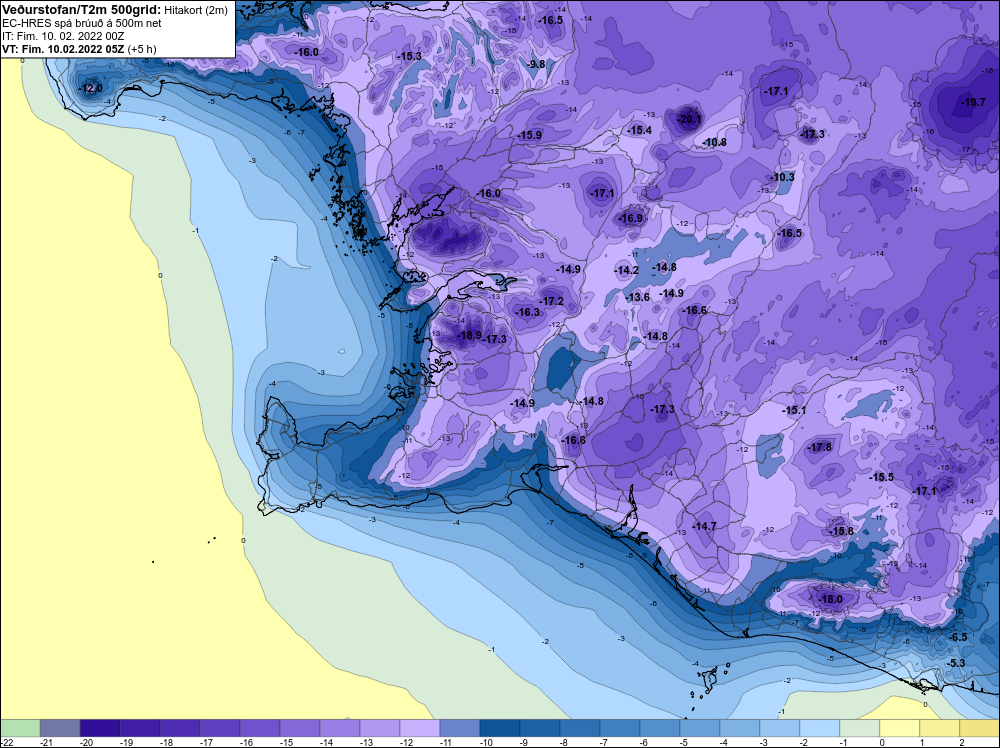
Task: Click the -15.5 temperature label
Action: coord(881,477)
